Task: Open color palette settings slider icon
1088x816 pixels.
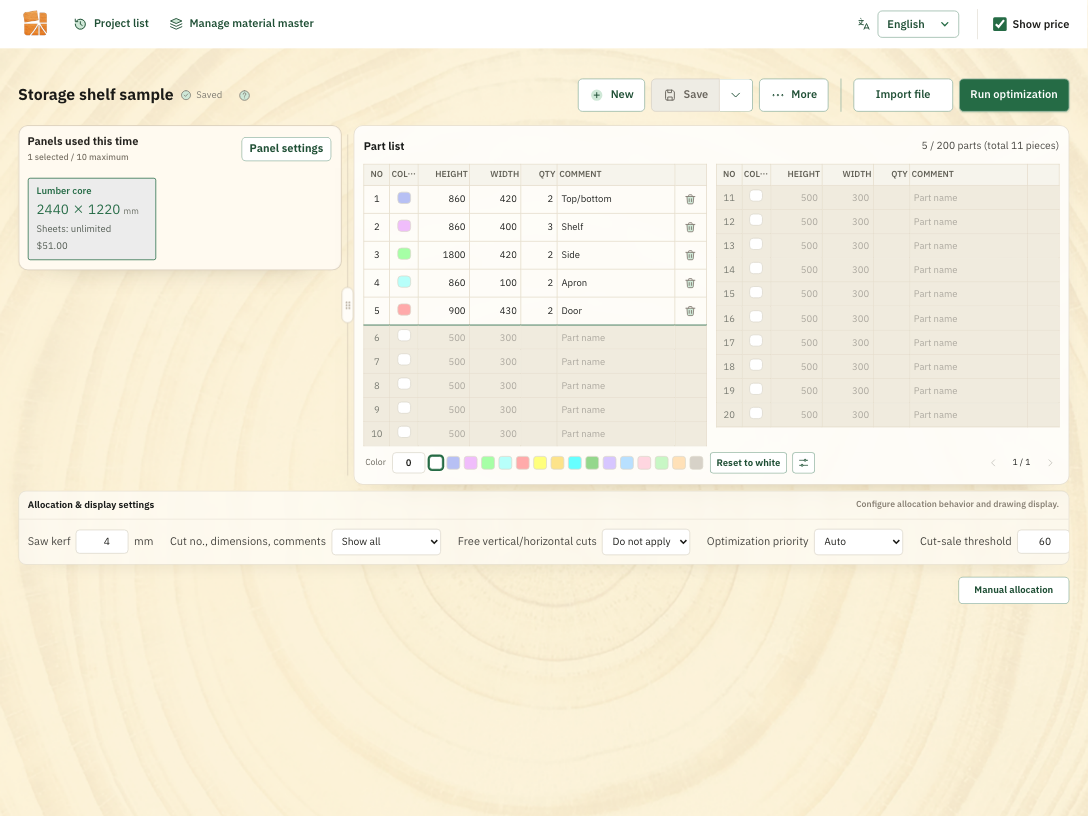Action: point(804,463)
